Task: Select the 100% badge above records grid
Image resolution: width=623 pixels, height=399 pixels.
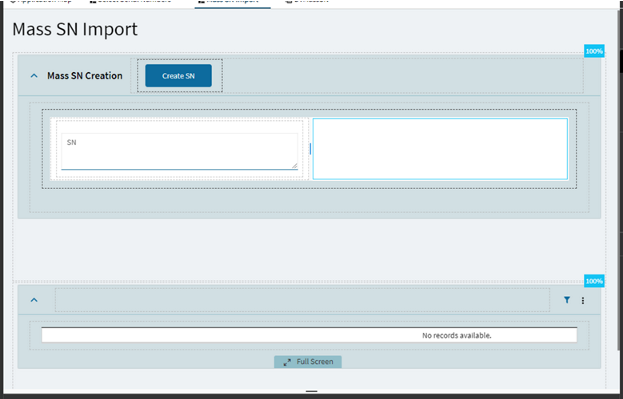Action: coord(594,281)
